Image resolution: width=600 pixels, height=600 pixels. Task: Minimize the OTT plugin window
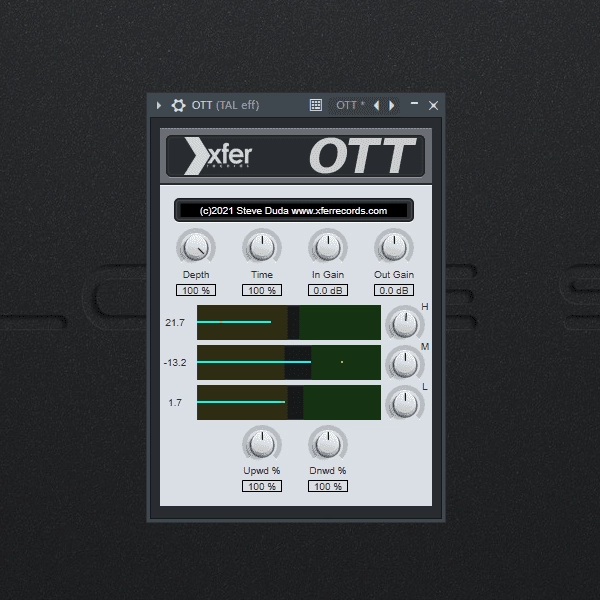[414, 103]
